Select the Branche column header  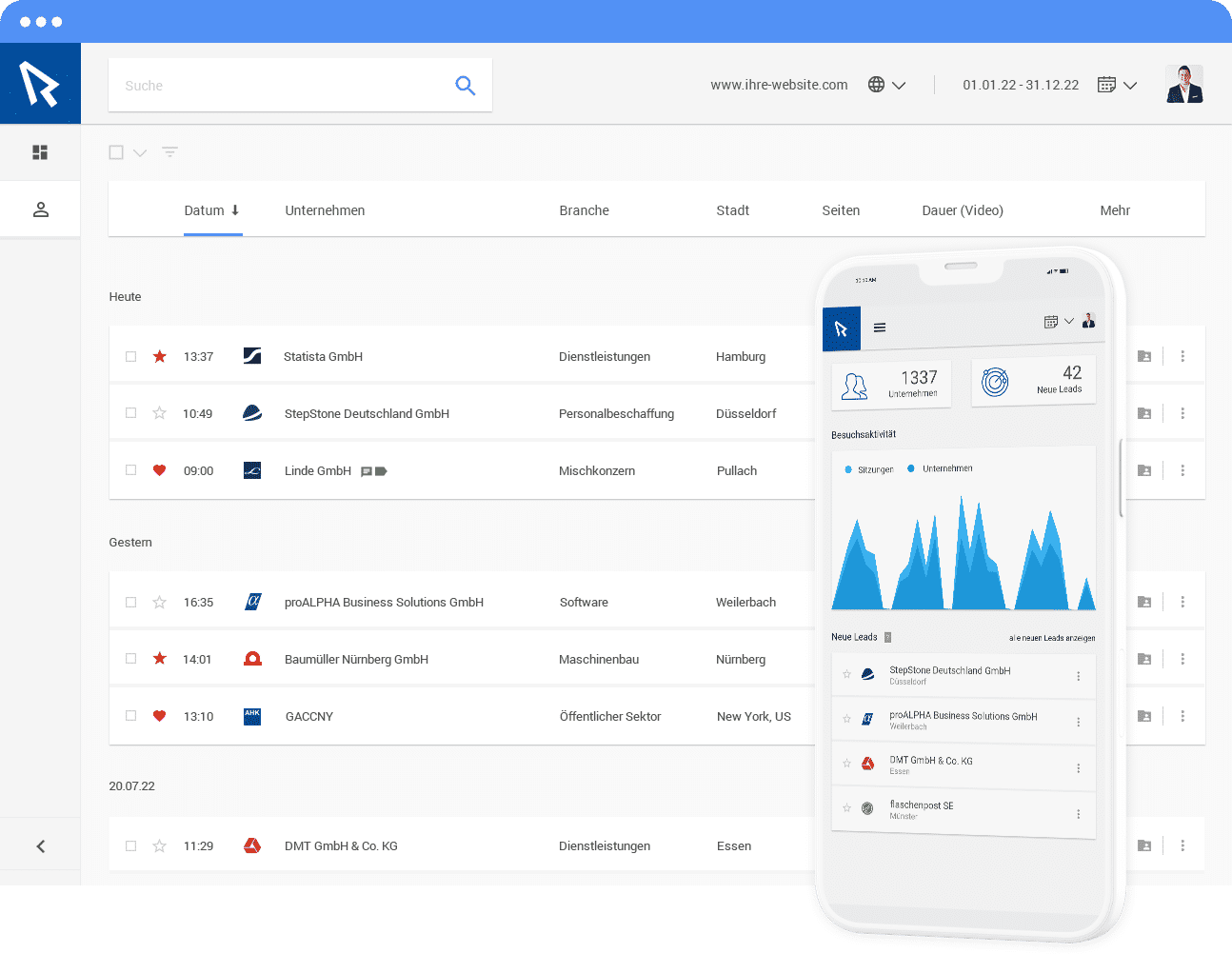point(584,210)
